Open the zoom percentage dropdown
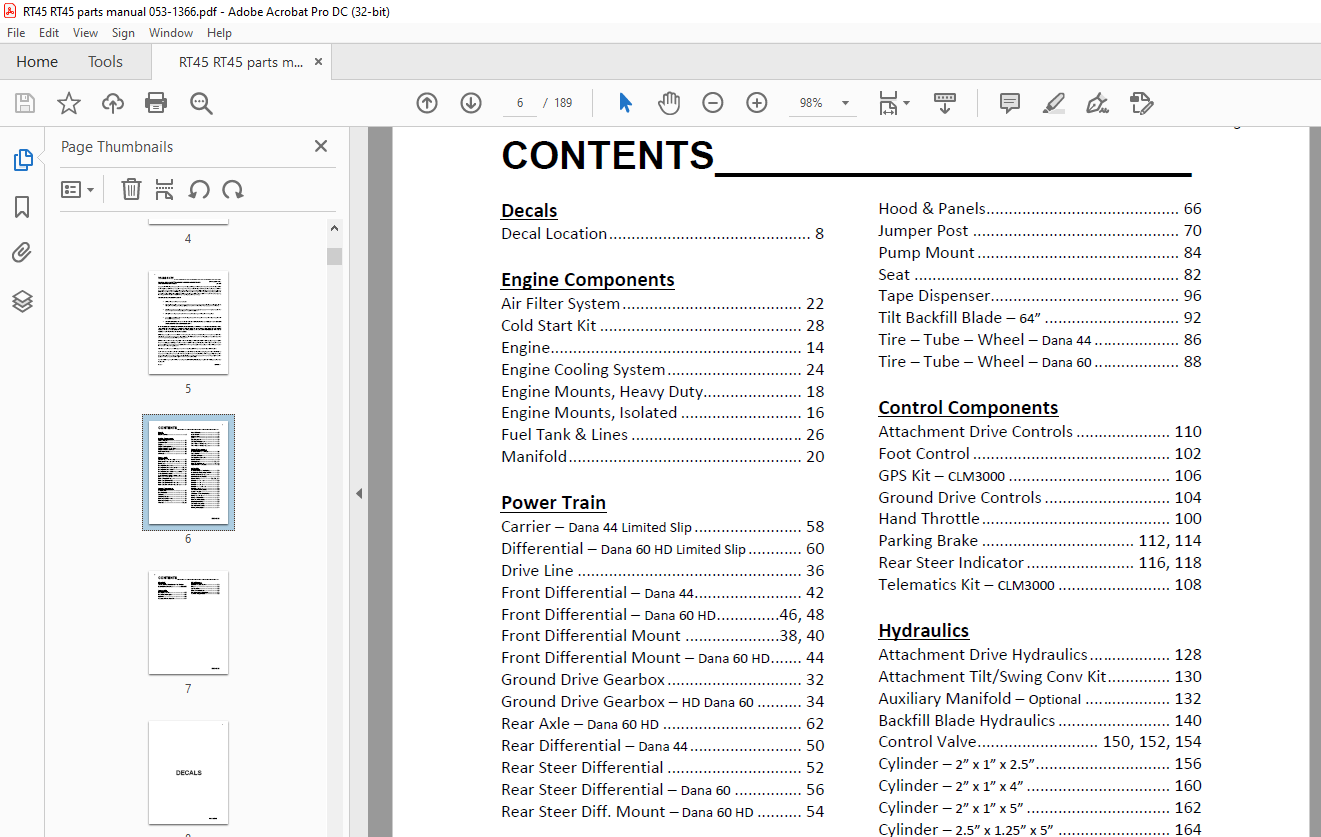The width and height of the screenshot is (1321, 837). pos(845,103)
